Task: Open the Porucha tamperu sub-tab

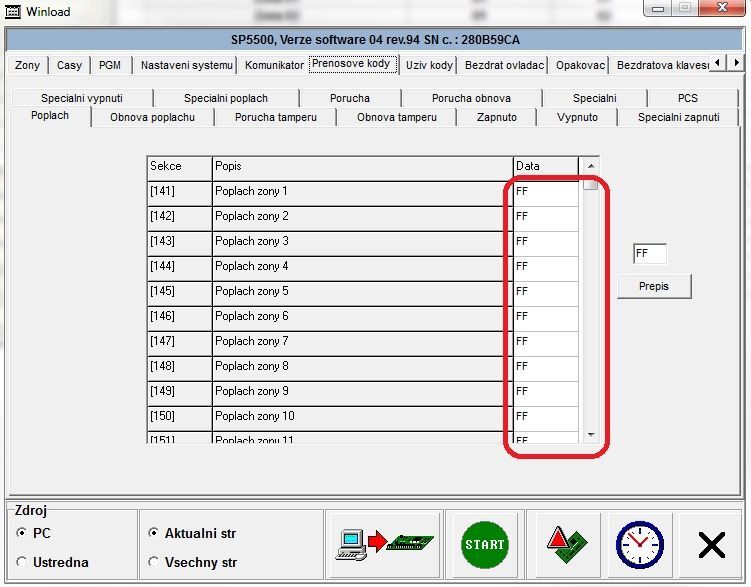Action: 275,117
